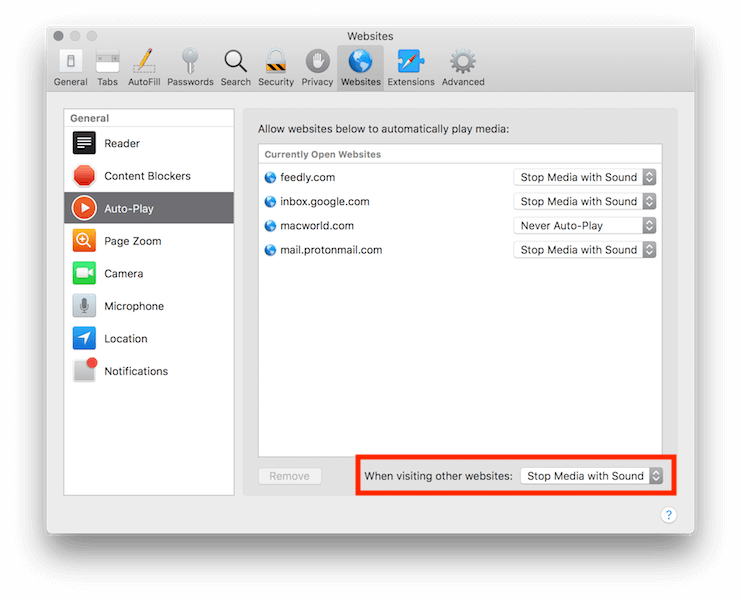The image size is (741, 600).
Task: Click the 'Currently Open Websites' header
Action: click(x=323, y=154)
